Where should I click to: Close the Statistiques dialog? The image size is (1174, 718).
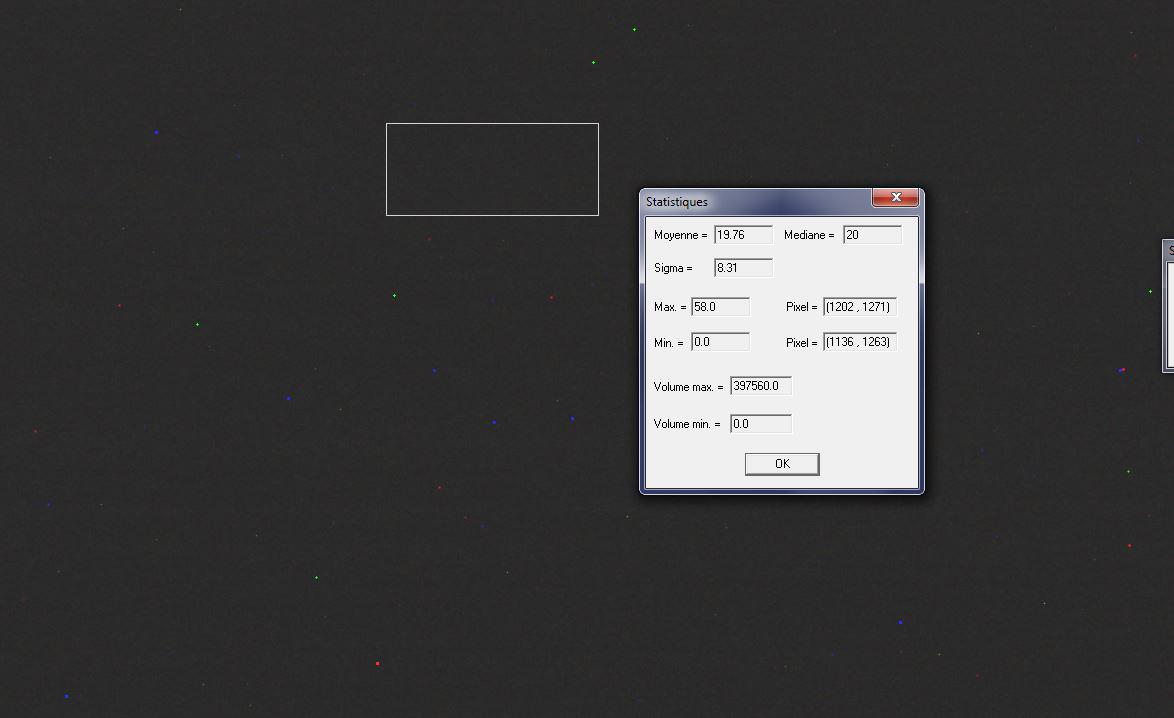pos(895,197)
